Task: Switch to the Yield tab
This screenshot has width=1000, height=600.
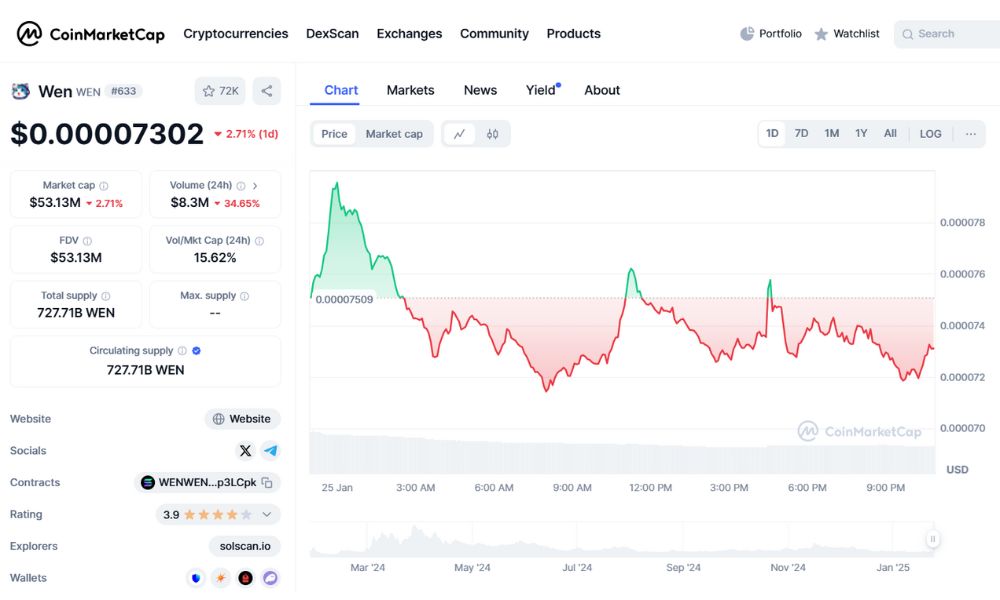Action: (x=541, y=91)
